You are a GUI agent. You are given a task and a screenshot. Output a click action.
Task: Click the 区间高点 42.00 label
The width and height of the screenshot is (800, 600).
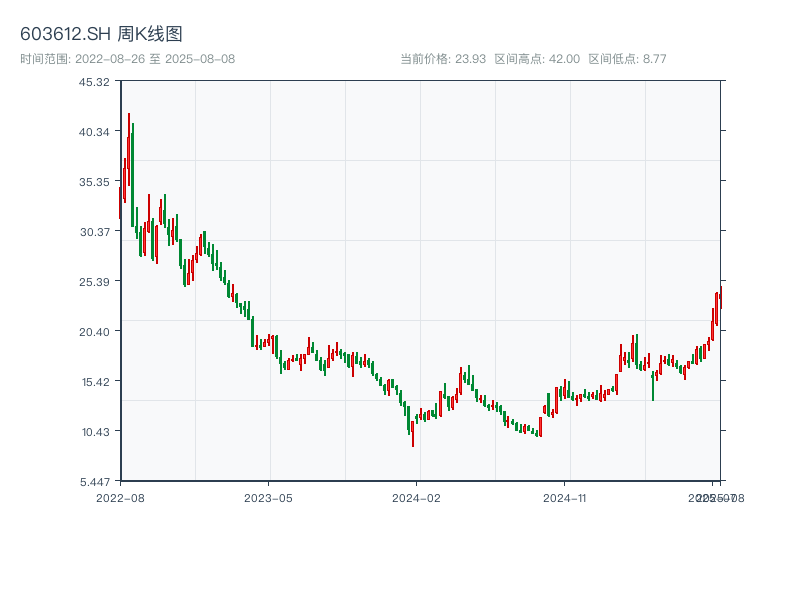tap(537, 59)
